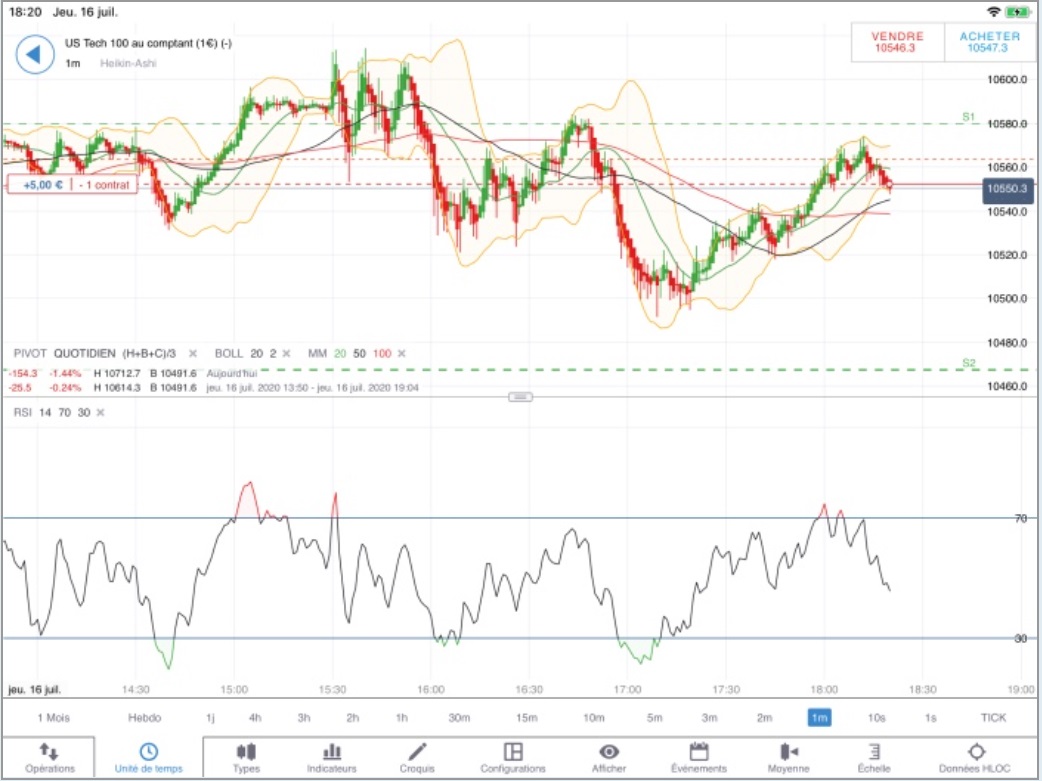Open the Configurations layout icon
This screenshot has width=1042, height=781.
pos(513,752)
